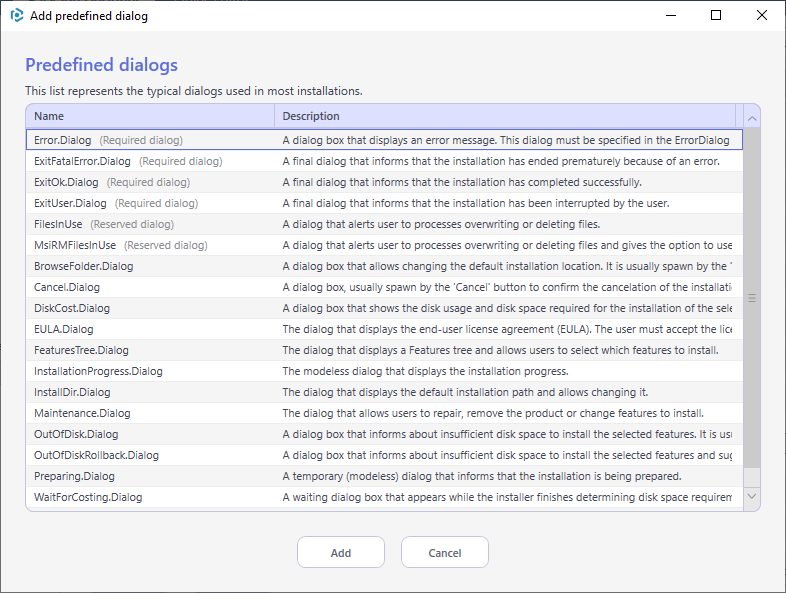Select the Maintenance.Dialog row

click(384, 414)
